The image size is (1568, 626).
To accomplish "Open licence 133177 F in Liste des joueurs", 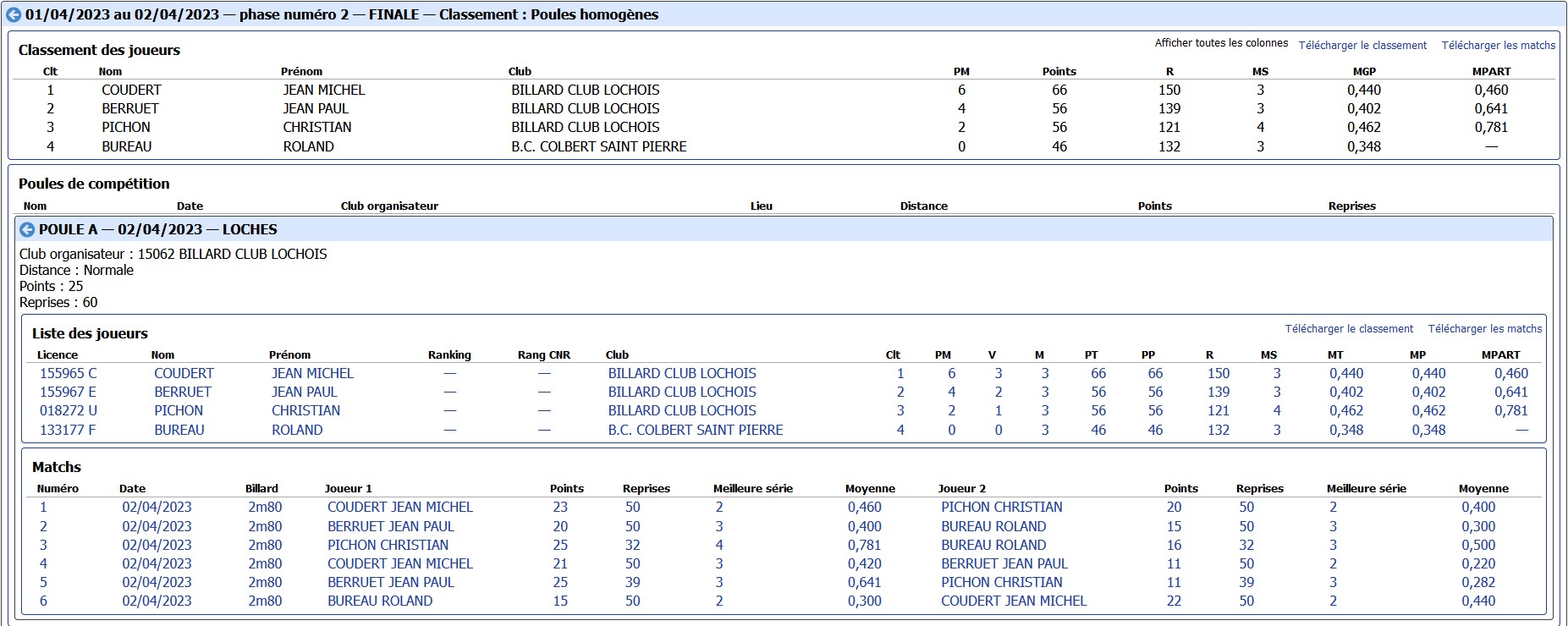I will point(68,430).
